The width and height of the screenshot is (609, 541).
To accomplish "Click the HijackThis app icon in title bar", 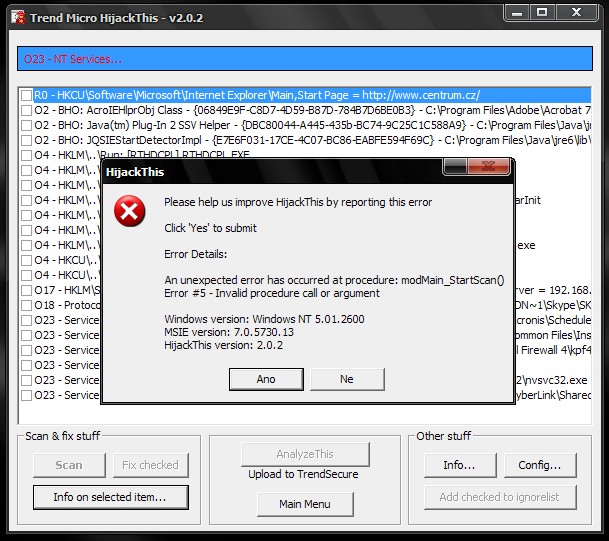I will point(18,17).
